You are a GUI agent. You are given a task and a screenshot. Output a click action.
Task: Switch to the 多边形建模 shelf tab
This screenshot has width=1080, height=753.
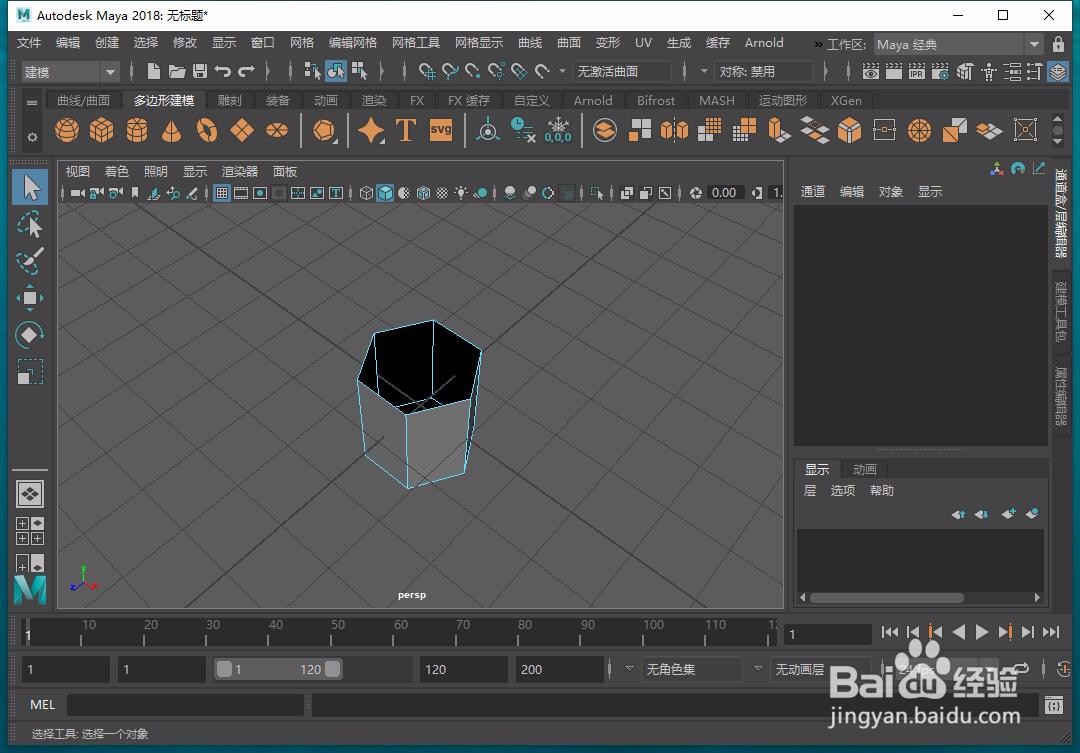(x=164, y=101)
